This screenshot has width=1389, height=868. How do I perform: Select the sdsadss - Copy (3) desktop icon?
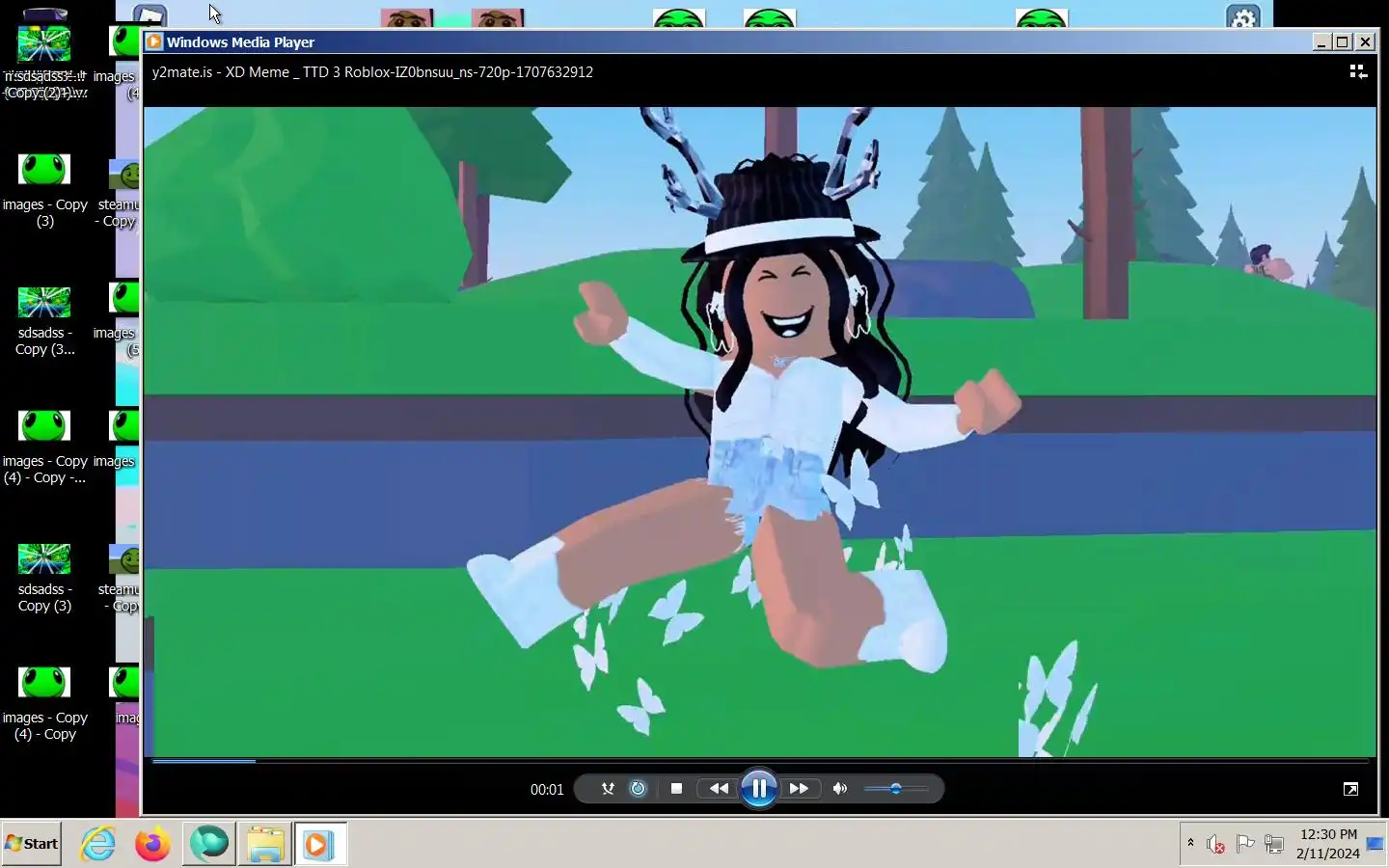click(x=44, y=577)
